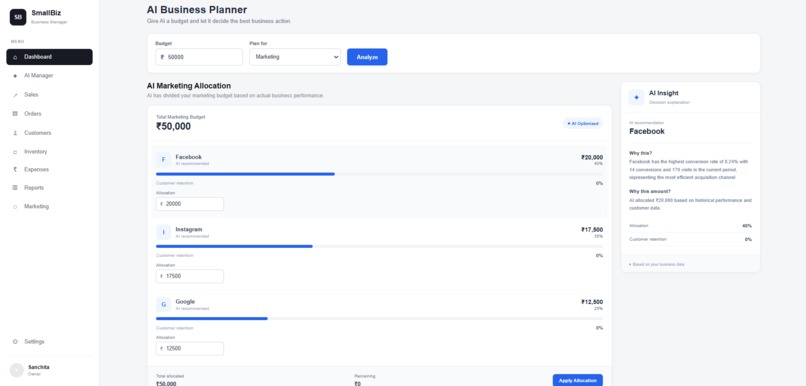Click the Sales chart icon in sidebar
This screenshot has height=386, width=806.
(x=15, y=95)
